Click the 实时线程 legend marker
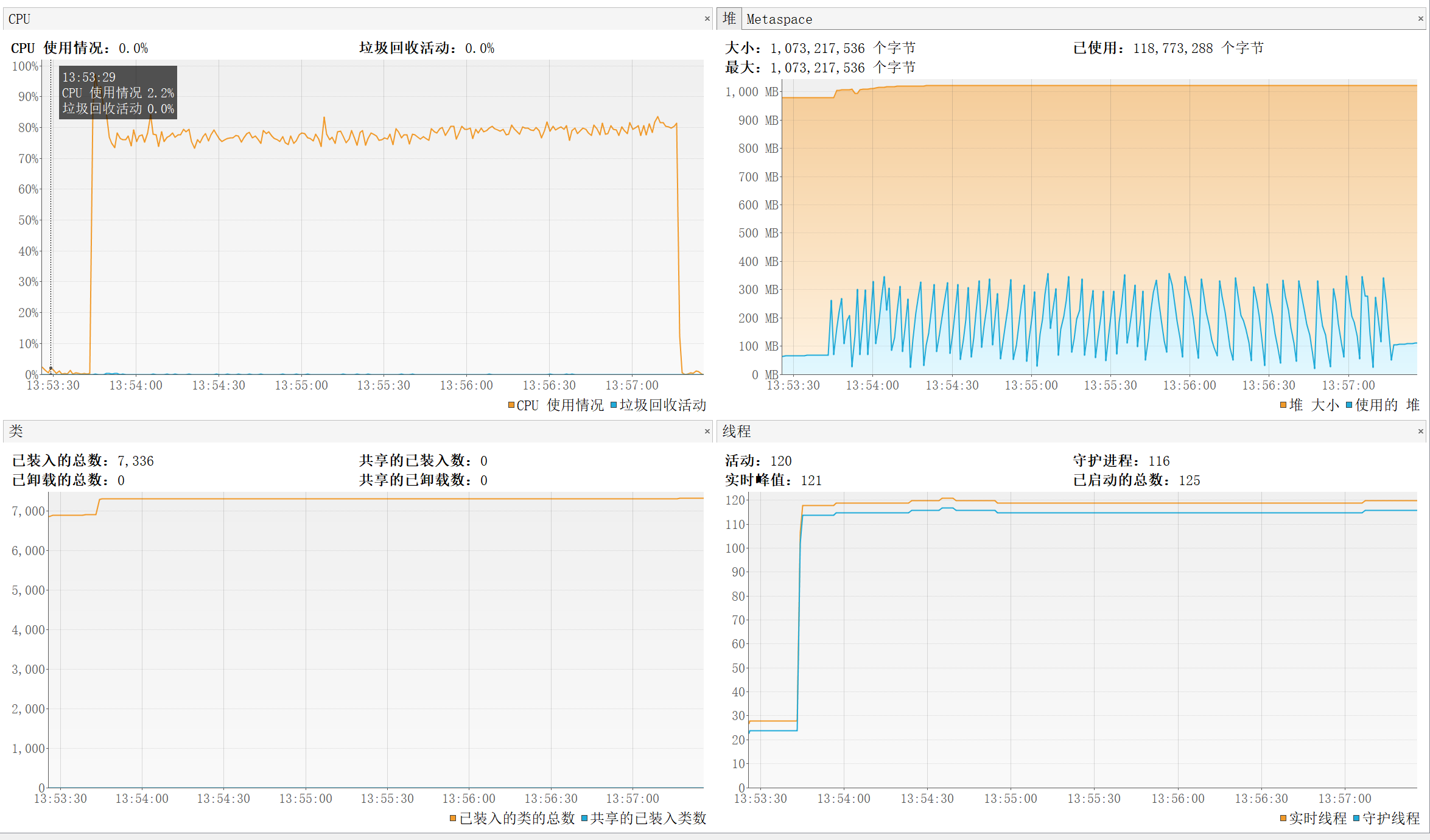The width and height of the screenshot is (1430, 840). pos(1283,818)
